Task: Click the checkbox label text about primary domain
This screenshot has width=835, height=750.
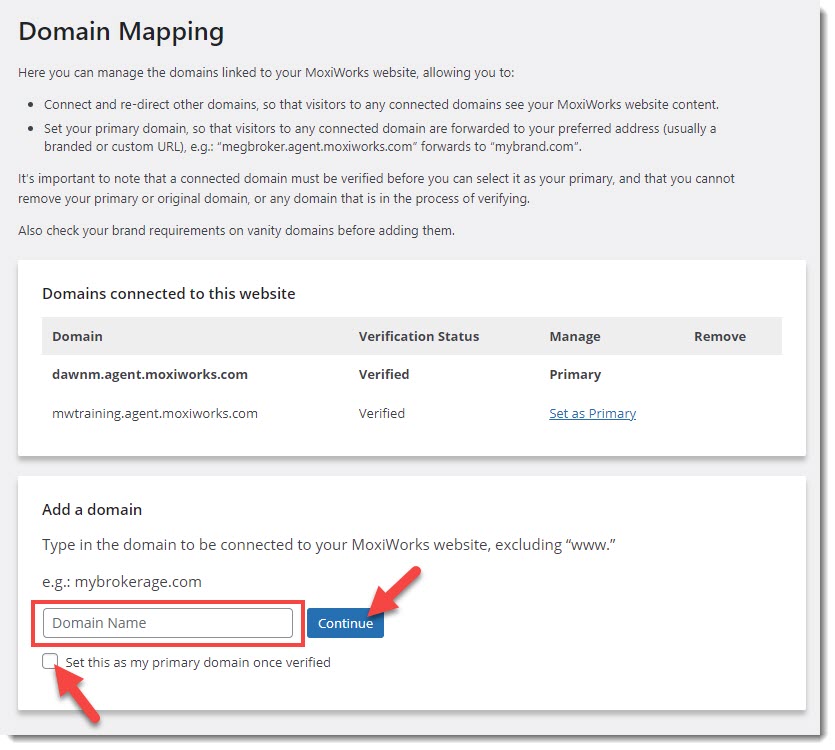Action: point(198,661)
